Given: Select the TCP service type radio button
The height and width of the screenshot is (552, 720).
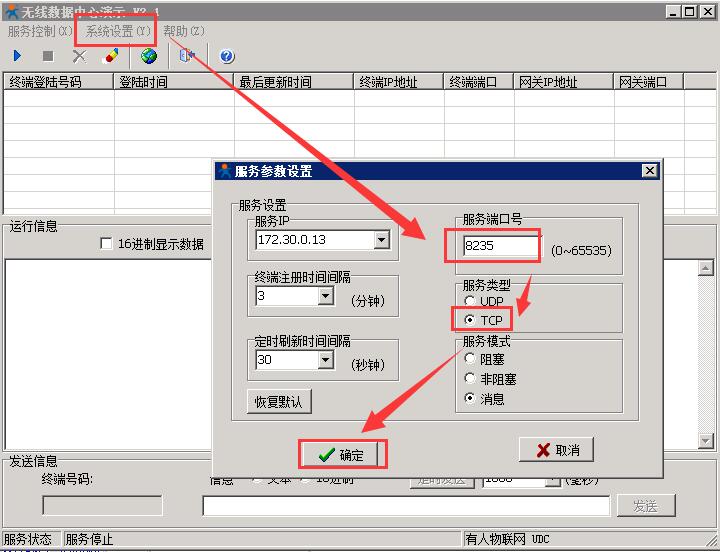Looking at the screenshot, I should (470, 320).
